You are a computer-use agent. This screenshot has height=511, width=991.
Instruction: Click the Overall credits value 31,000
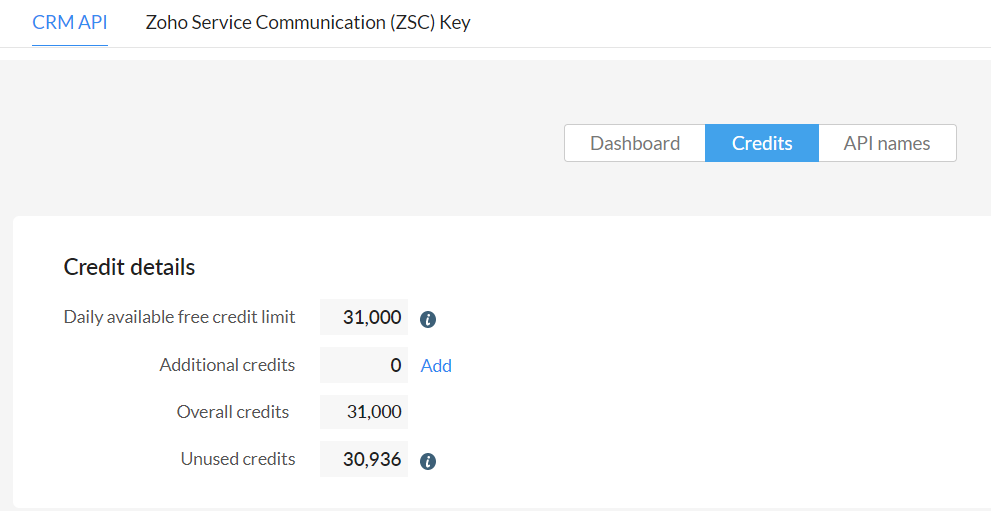click(x=364, y=412)
